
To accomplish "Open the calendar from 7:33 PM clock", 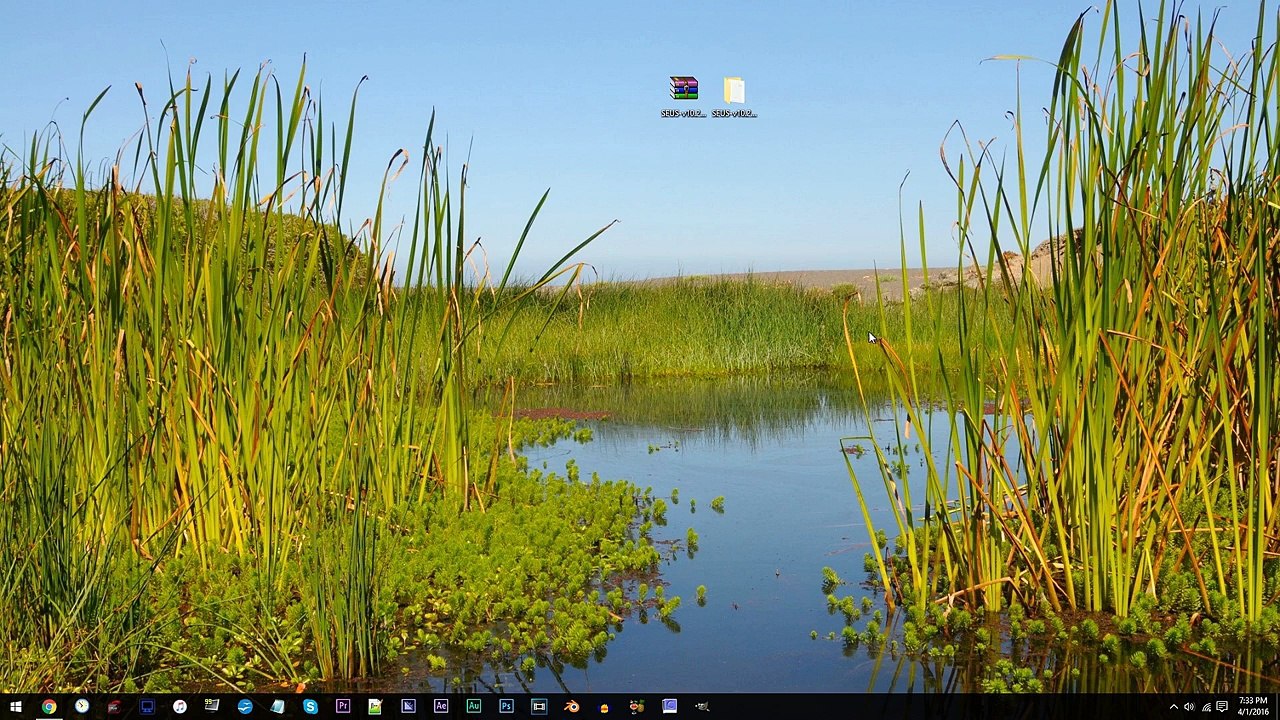I will pos(1253,706).
